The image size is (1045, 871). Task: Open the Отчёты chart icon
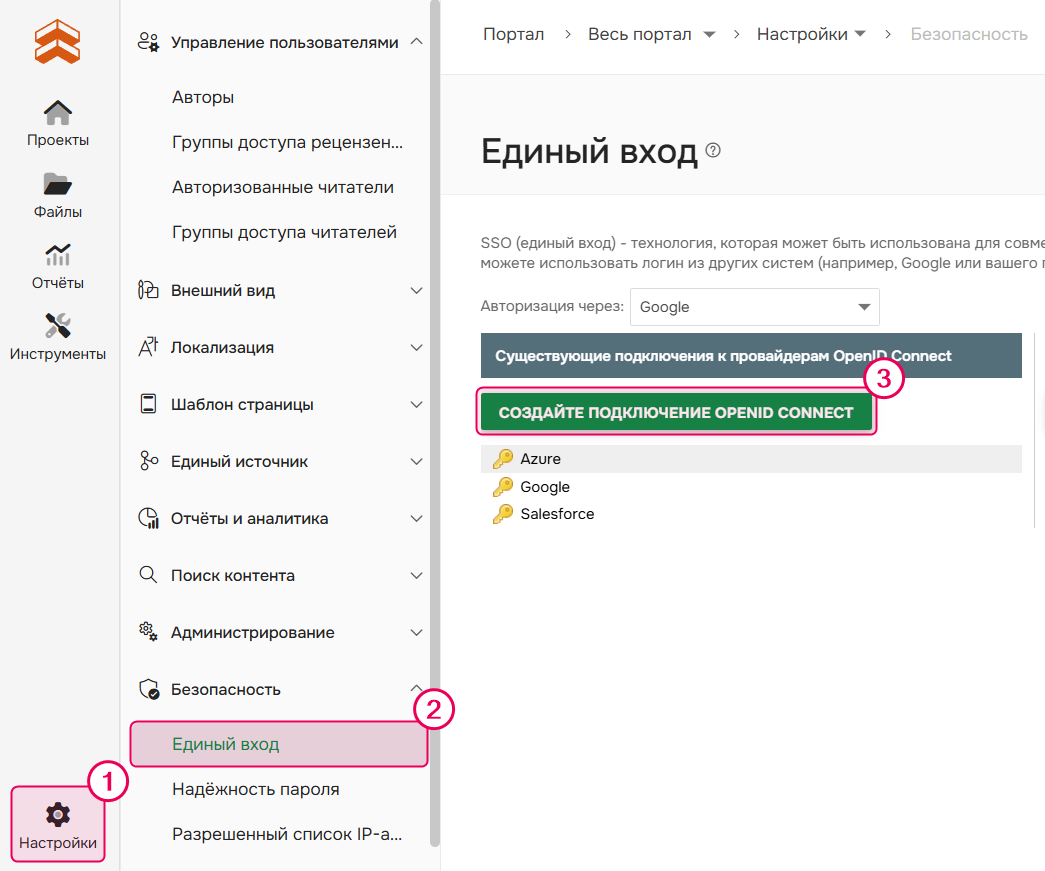click(x=57, y=255)
